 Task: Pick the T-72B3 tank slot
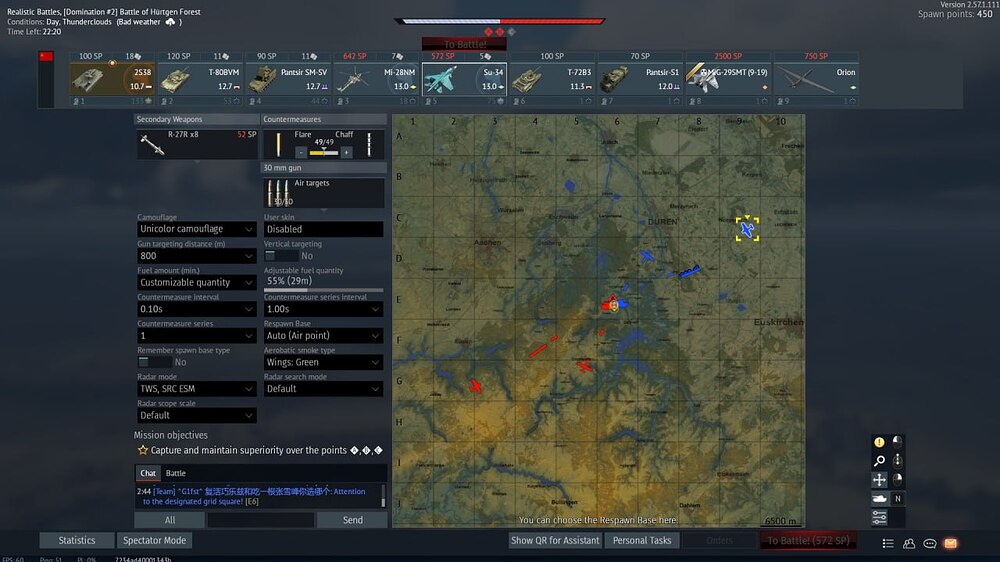coord(552,79)
